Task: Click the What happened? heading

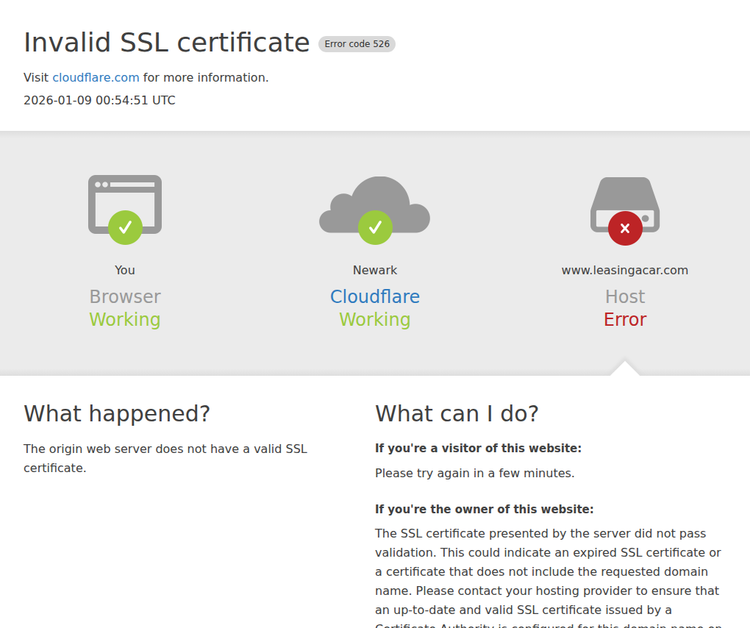Action: pos(117,414)
